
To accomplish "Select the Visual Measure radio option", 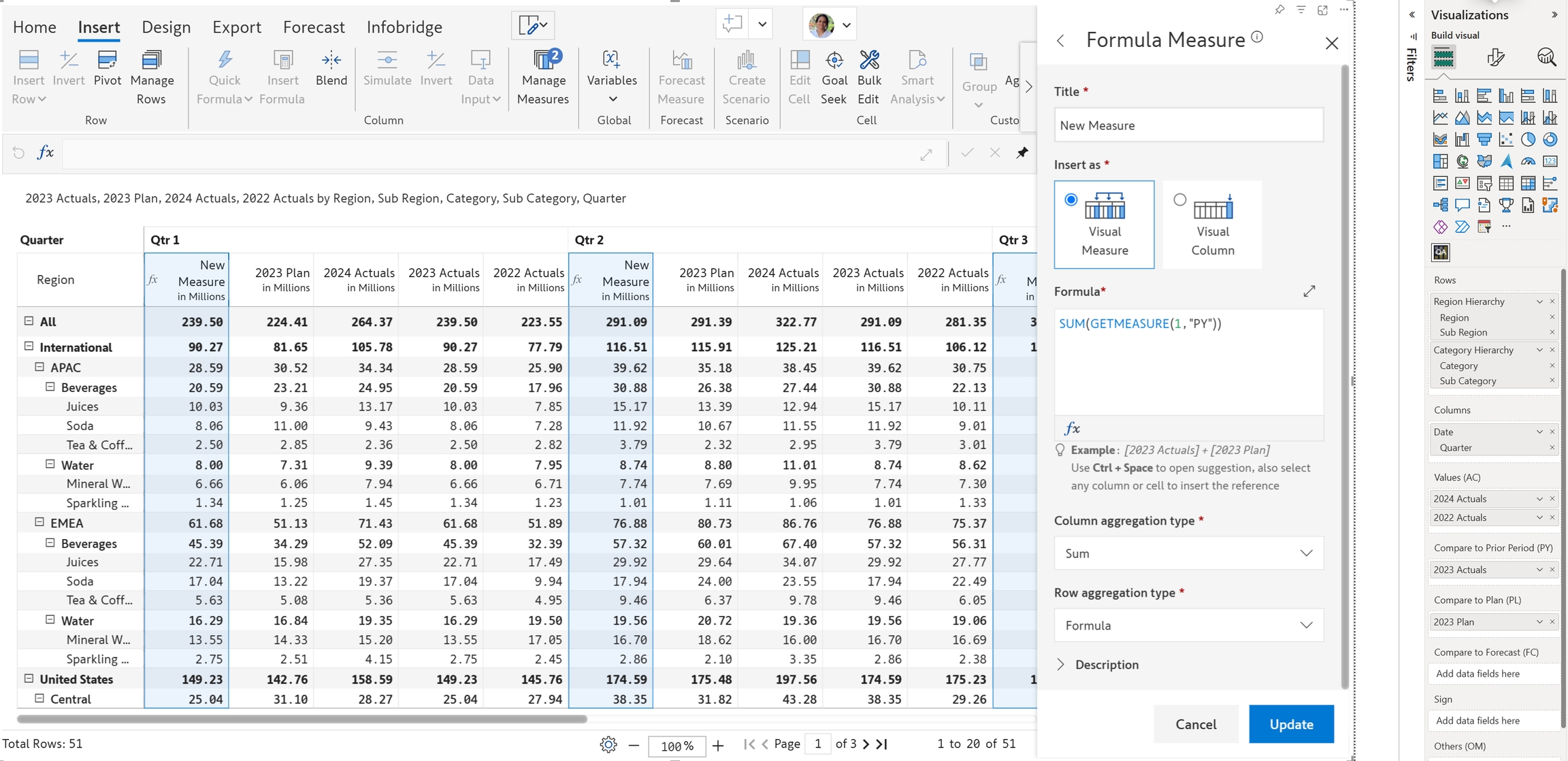I will [x=1071, y=200].
